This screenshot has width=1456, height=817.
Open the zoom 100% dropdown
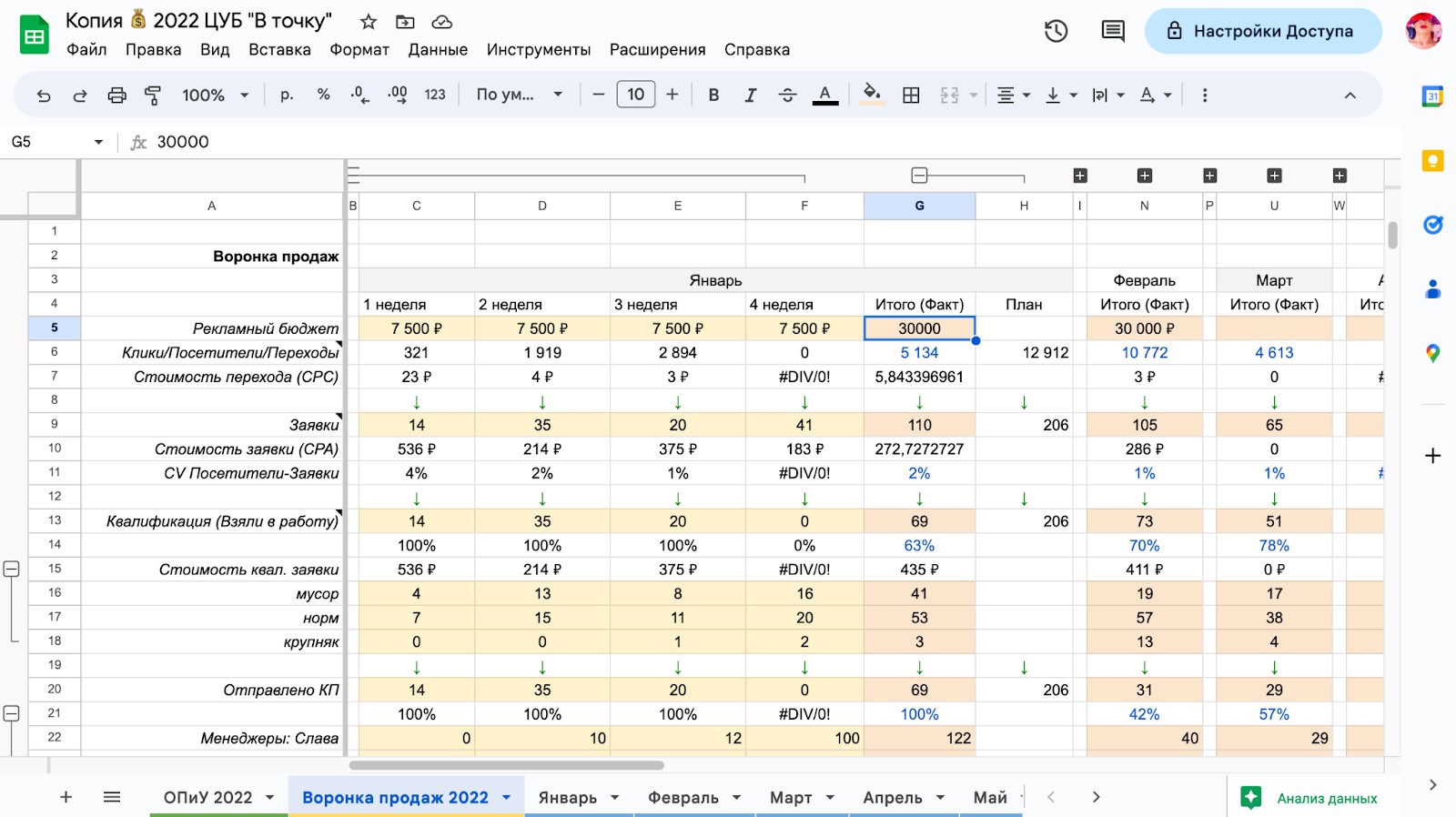tap(216, 95)
